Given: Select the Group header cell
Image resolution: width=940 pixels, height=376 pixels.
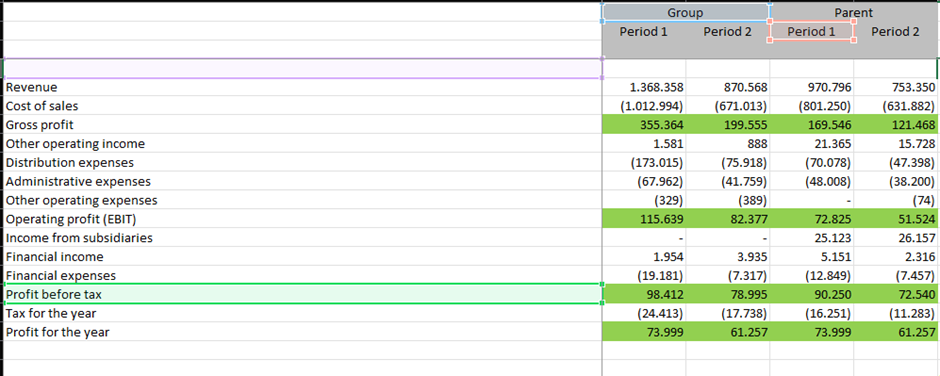Looking at the screenshot, I should pos(685,13).
